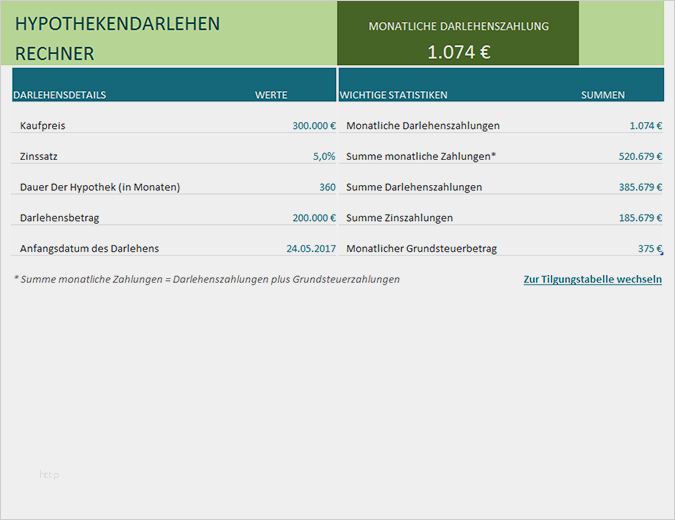Click the MONATLICHE DARLEHENSZAHLUNG heading
This screenshot has height=520, width=675.
458,26
